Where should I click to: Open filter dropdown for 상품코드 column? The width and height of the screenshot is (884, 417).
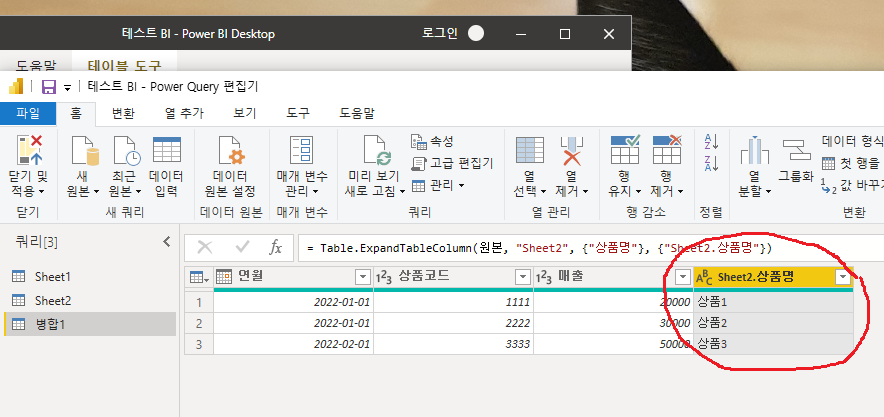coord(524,277)
